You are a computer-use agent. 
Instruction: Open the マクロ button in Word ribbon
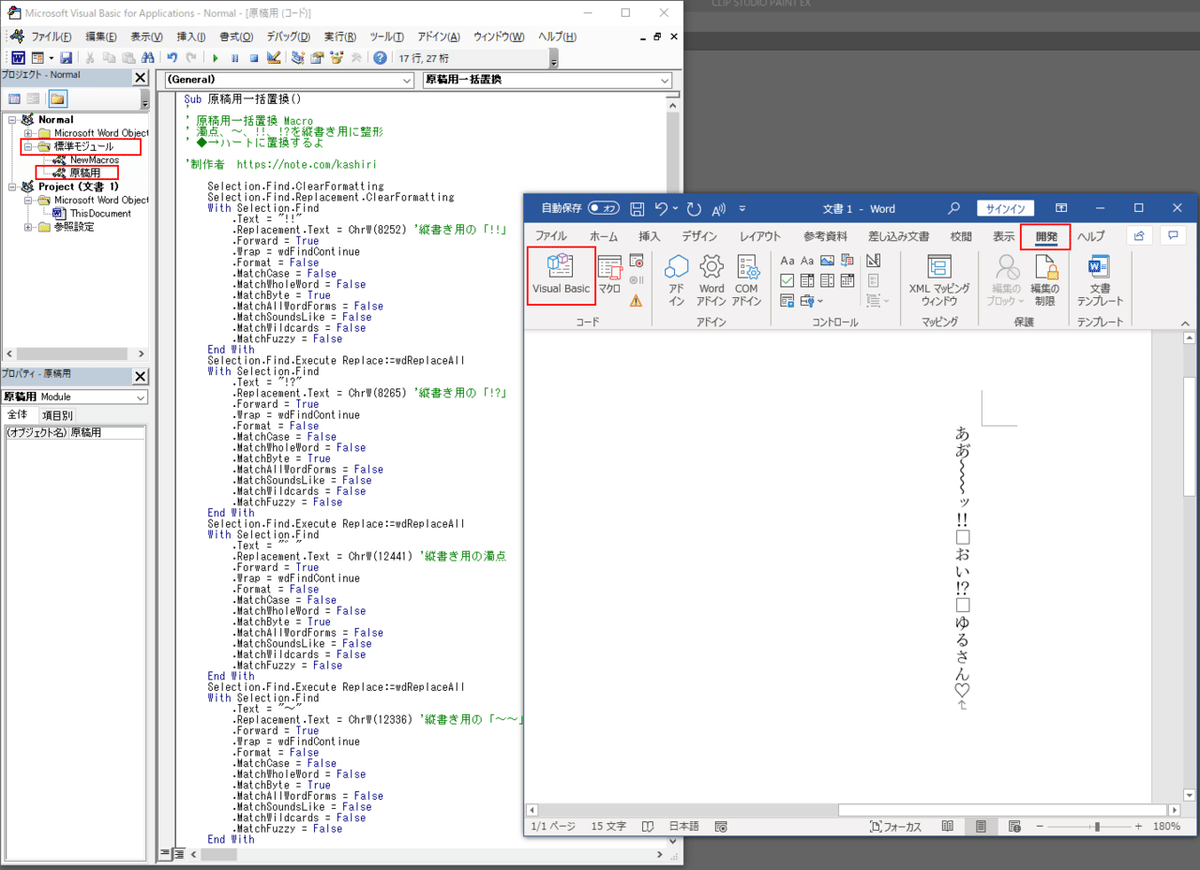609,276
